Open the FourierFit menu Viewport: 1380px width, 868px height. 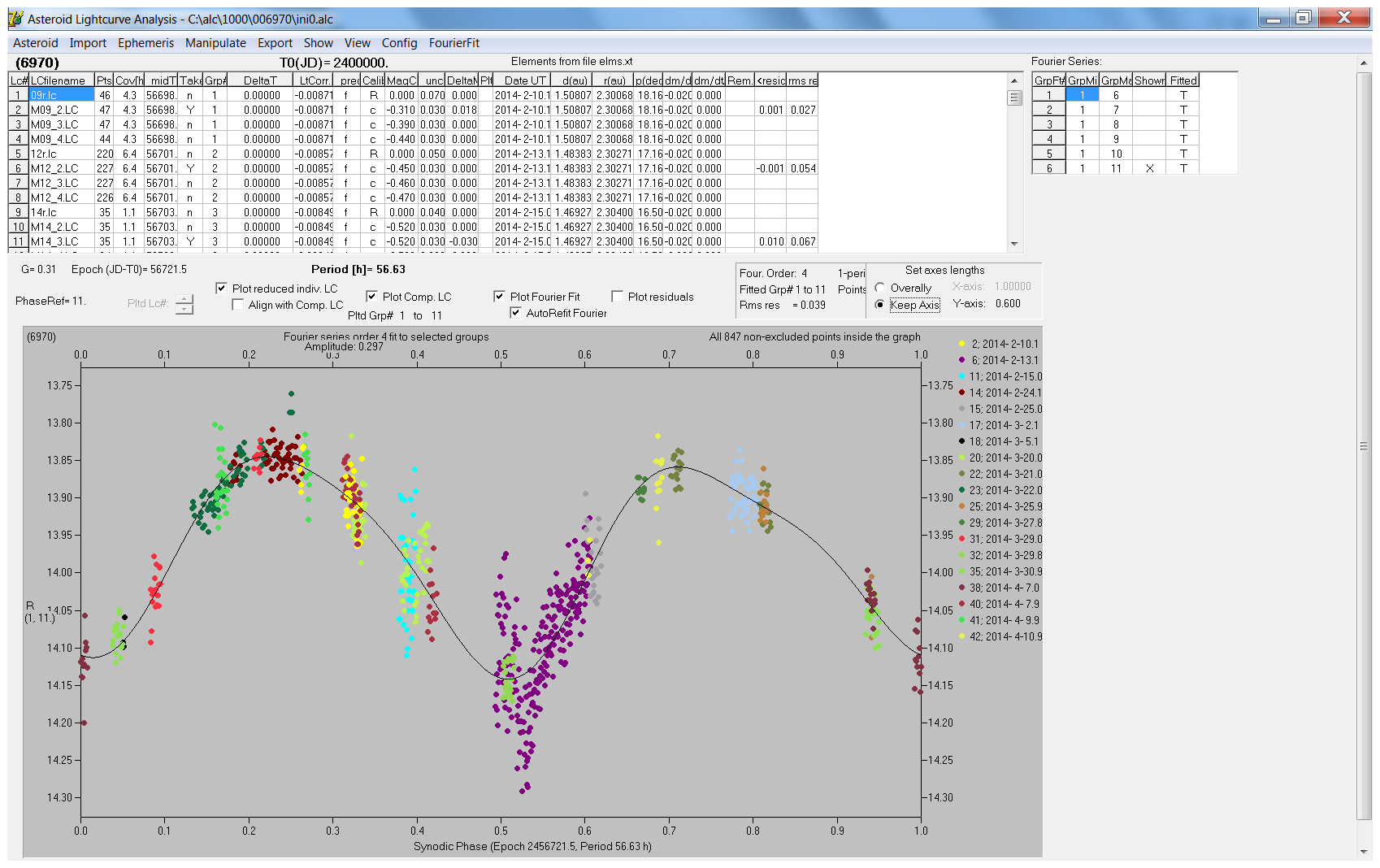(454, 43)
